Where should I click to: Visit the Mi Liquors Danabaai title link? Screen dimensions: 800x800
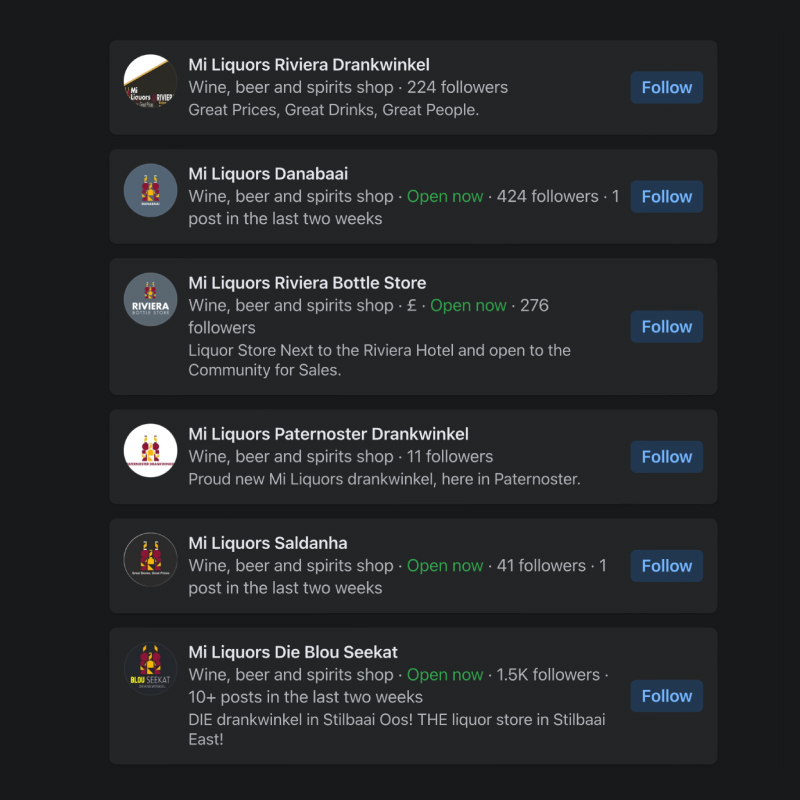point(268,174)
